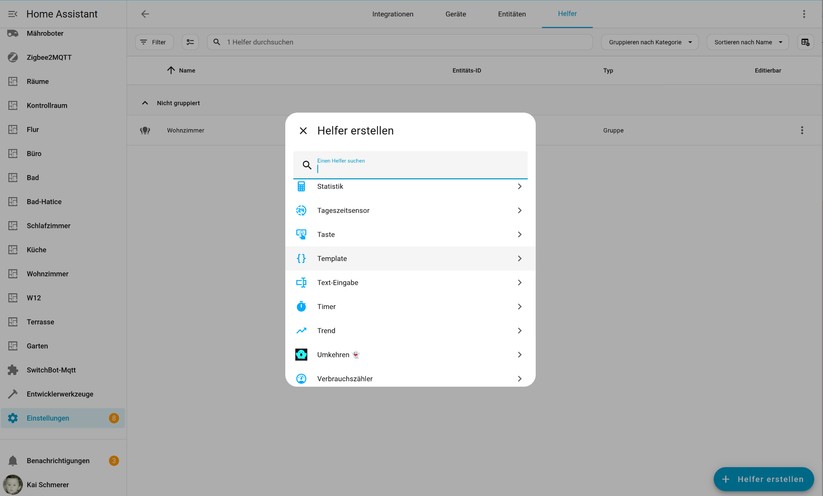Switch to the Integrationen tab
Screen dimensions: 823x496
pos(392,14)
